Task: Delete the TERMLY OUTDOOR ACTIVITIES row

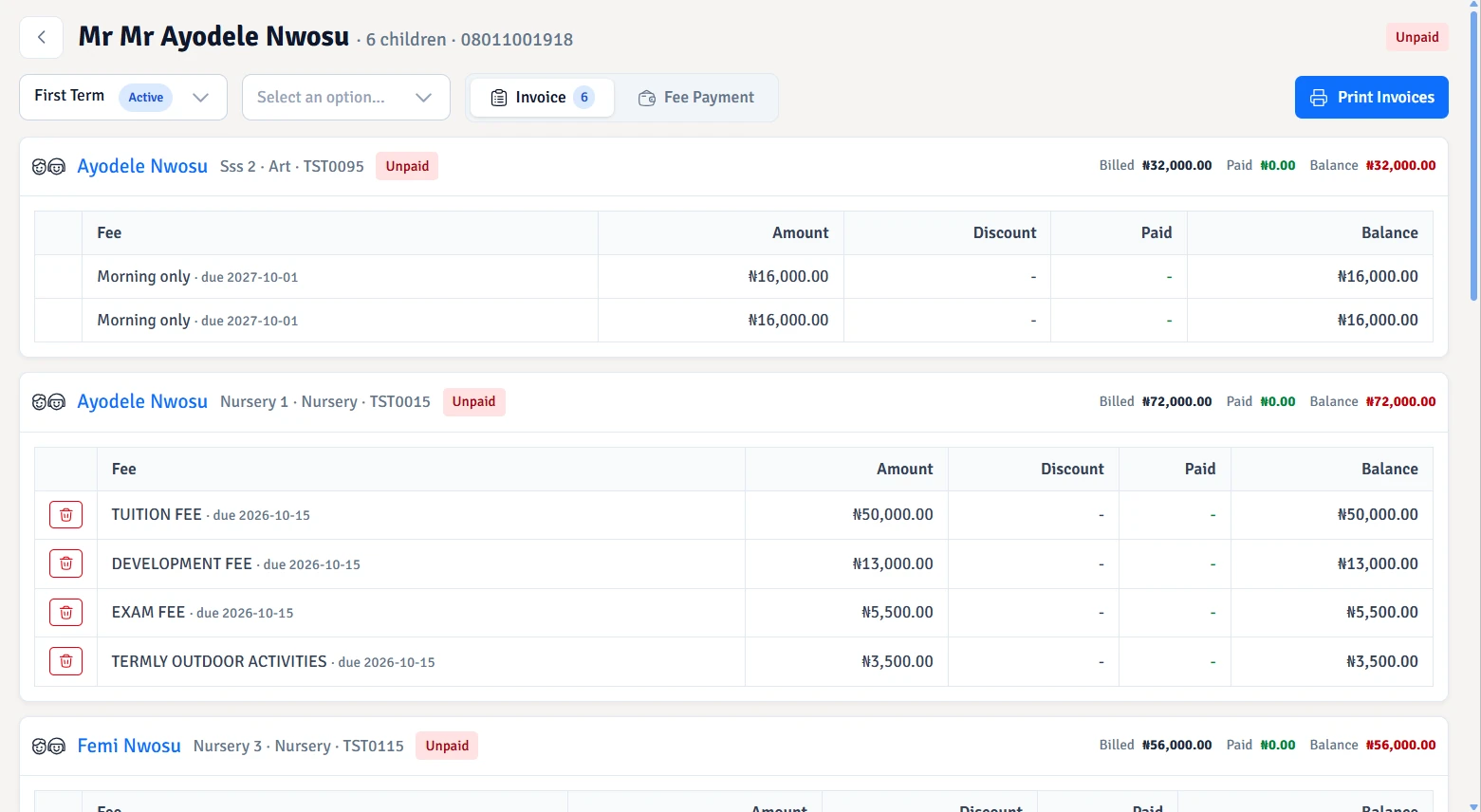Action: point(66,661)
